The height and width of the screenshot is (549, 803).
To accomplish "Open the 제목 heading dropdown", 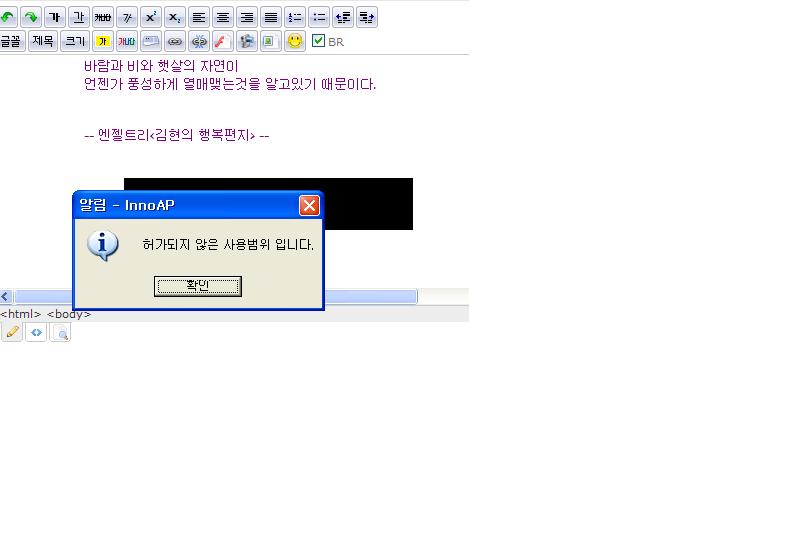I will (x=42, y=41).
